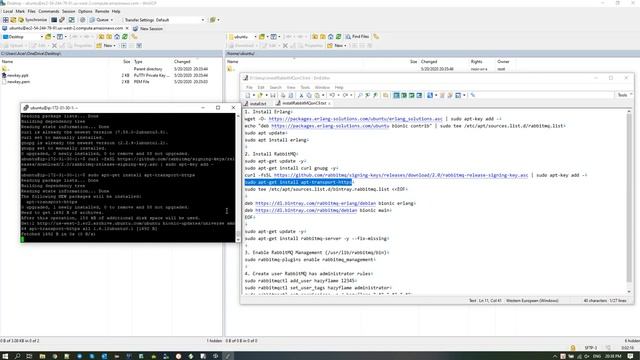Open File Explorer from the taskbar
The image size is (640, 360).
42,356
